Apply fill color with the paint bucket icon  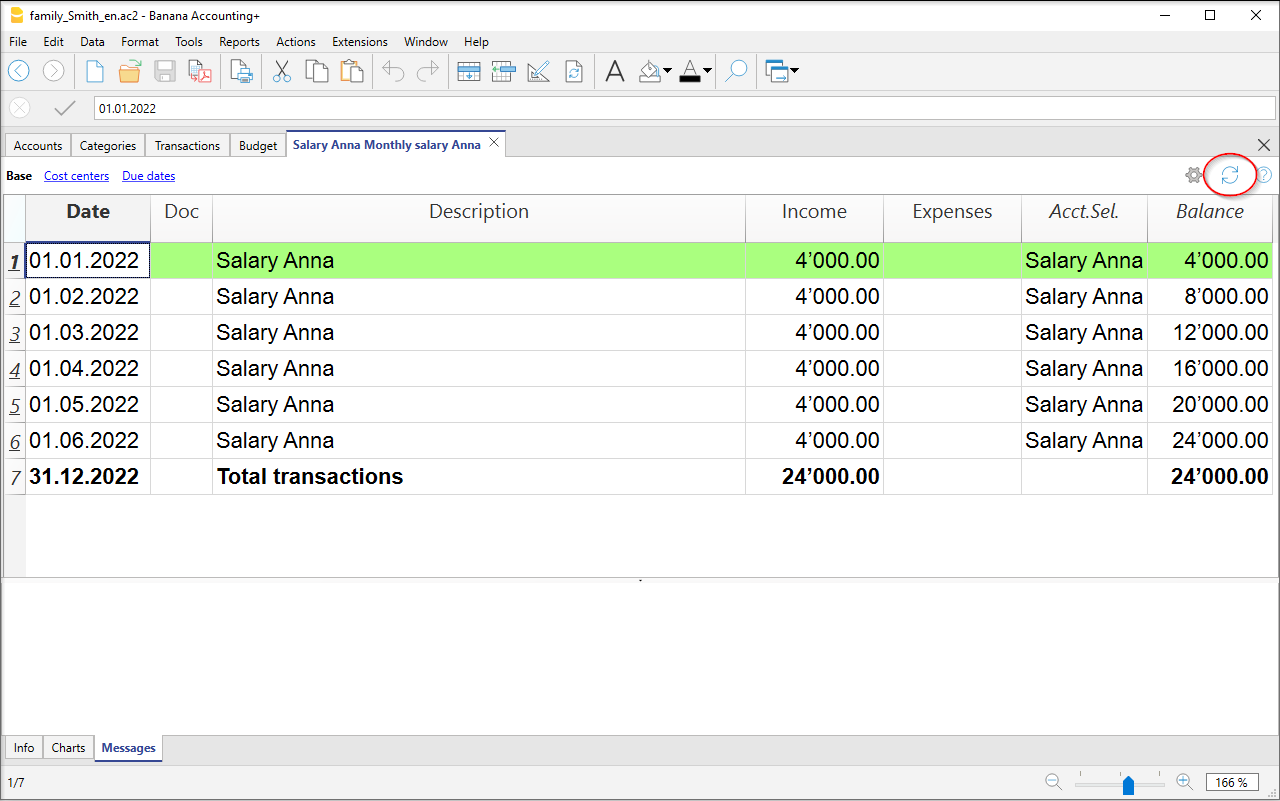(649, 71)
